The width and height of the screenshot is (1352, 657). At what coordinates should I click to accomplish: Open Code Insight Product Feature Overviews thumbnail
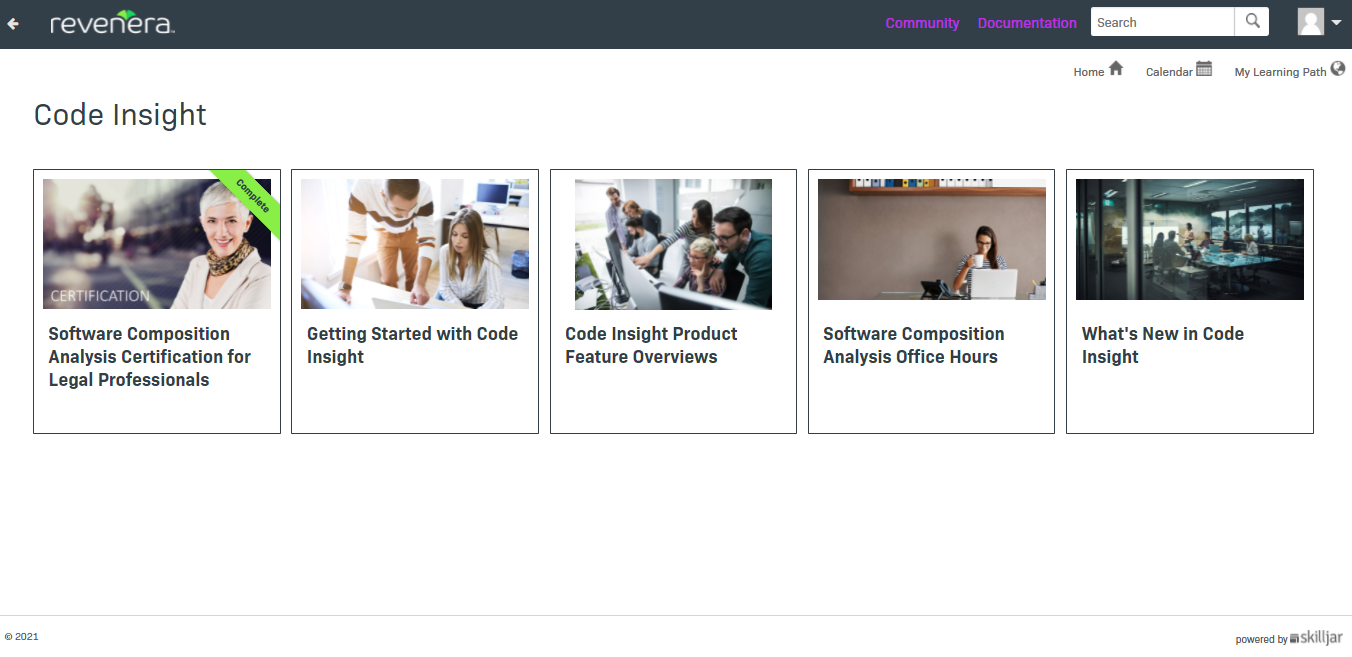(673, 244)
